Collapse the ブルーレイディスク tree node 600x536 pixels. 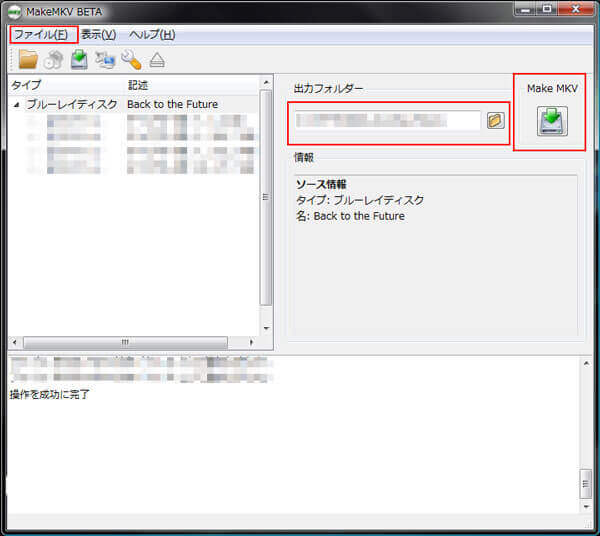[x=16, y=104]
